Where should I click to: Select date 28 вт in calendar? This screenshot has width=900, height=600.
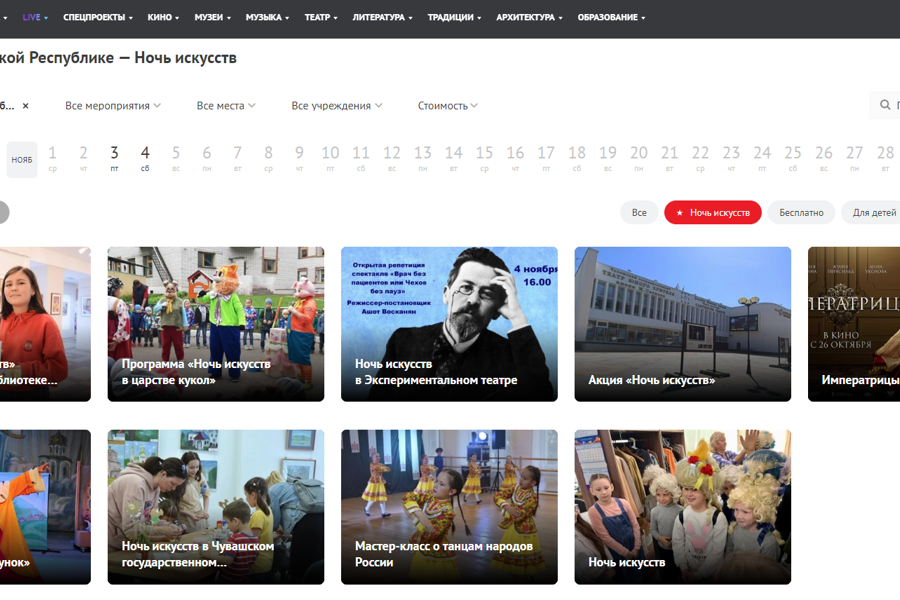point(885,158)
